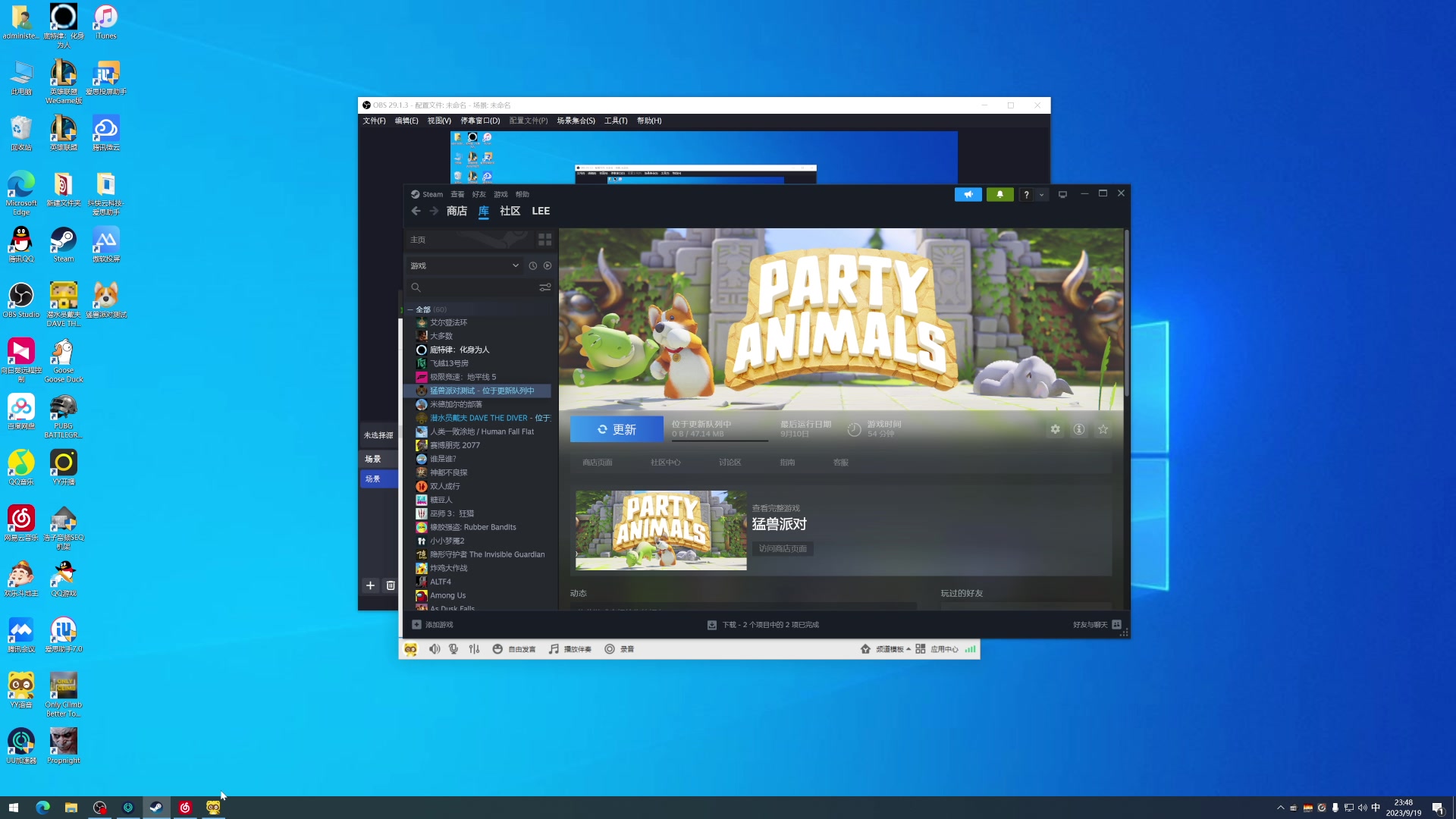Mute the speaker in YY bottom bar
Viewport: 1456px width, 819px height.
tap(435, 649)
